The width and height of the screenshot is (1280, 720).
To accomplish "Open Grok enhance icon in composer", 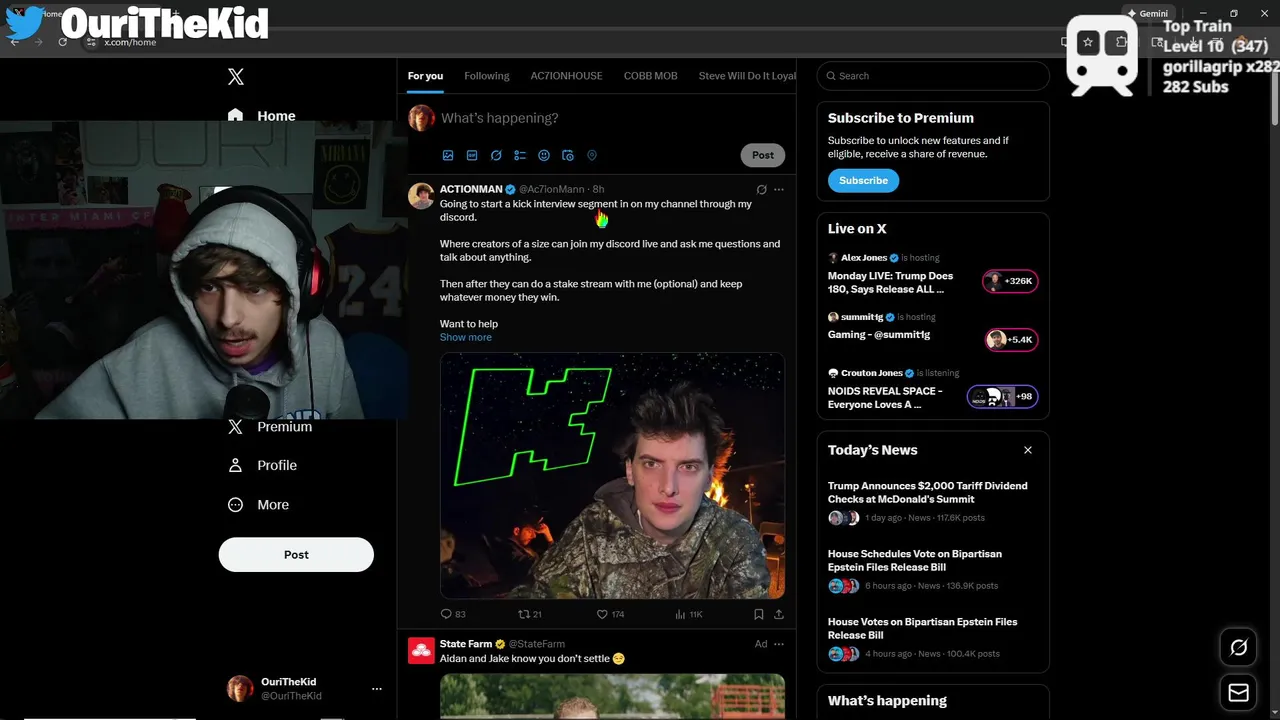I will click(x=496, y=156).
